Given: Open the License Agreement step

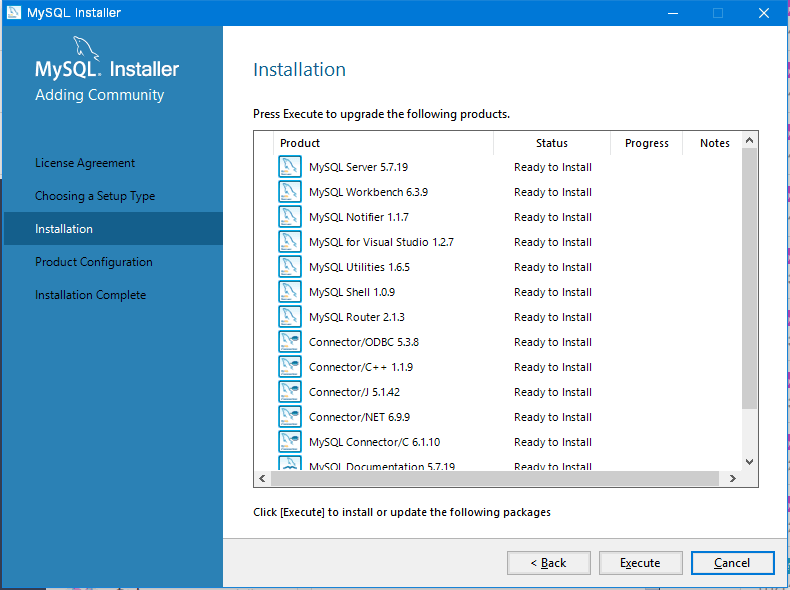Looking at the screenshot, I should (85, 163).
